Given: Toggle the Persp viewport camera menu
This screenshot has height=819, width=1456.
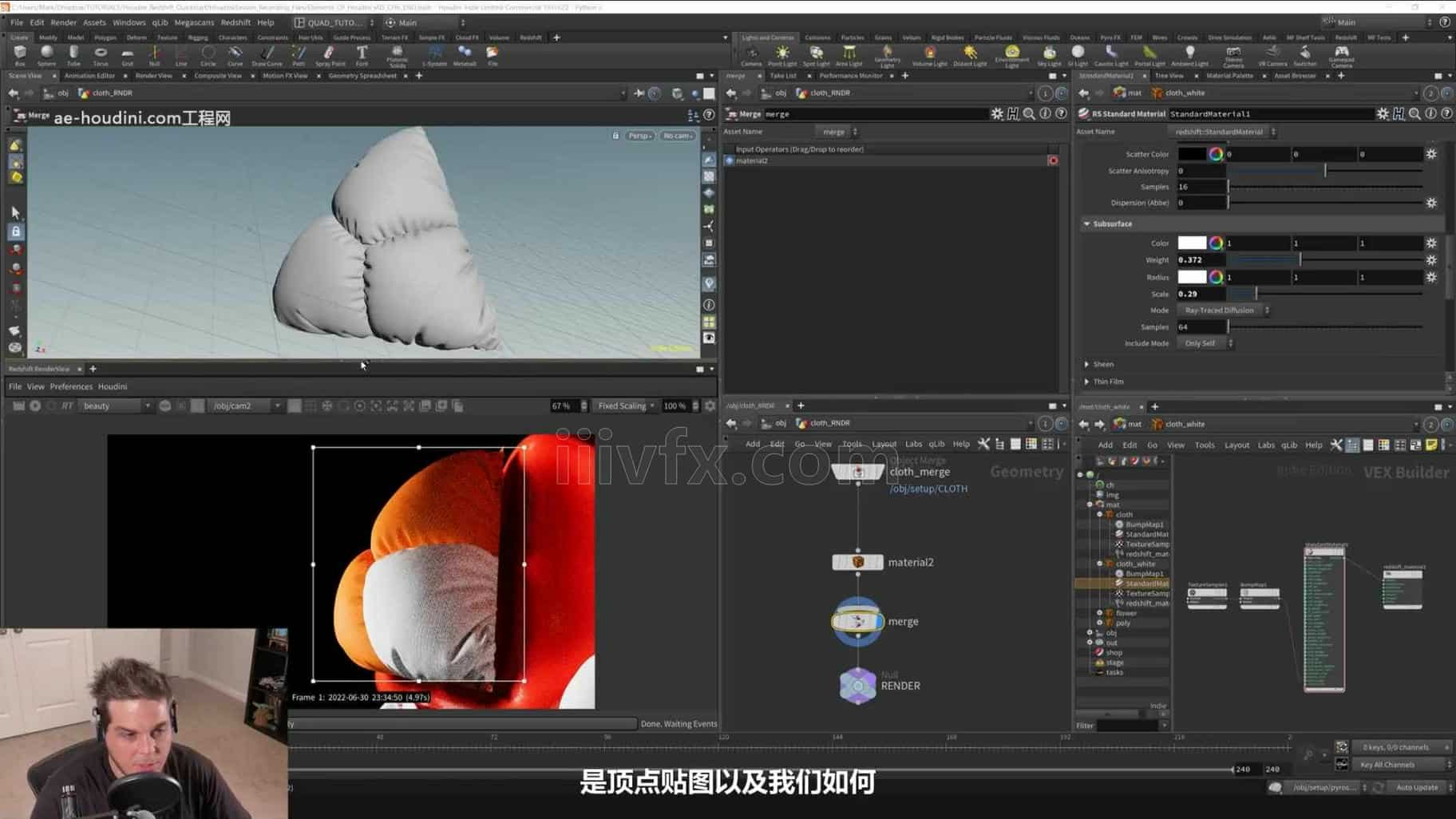Looking at the screenshot, I should coord(639,136).
